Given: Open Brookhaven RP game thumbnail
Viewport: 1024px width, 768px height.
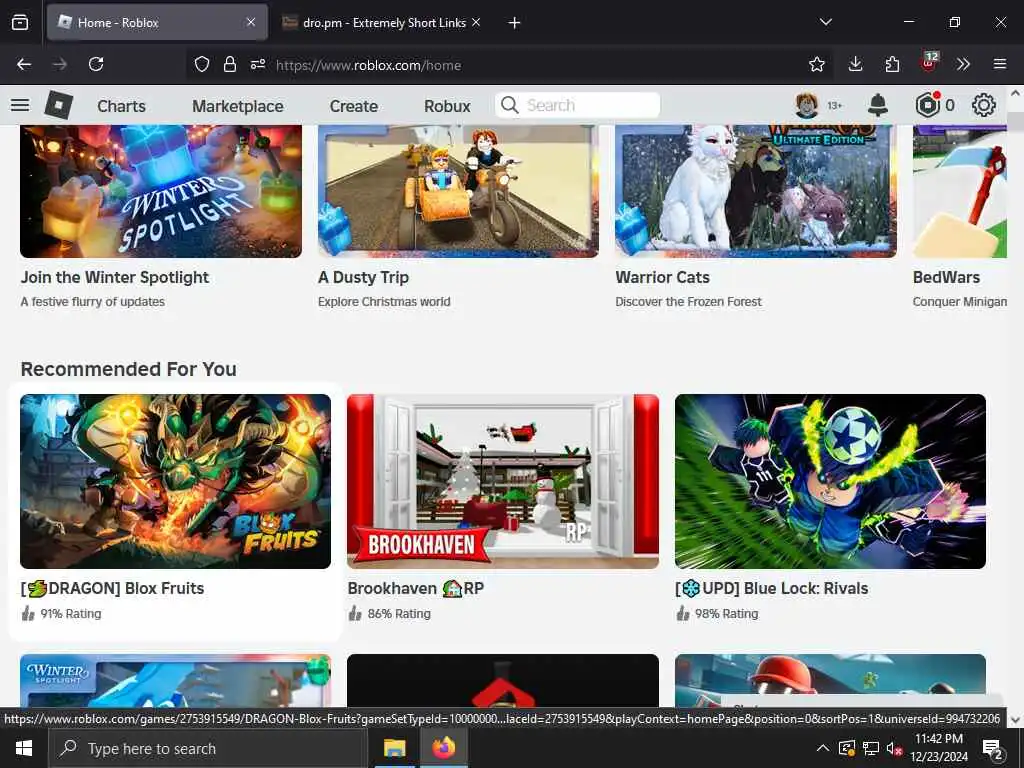Looking at the screenshot, I should tap(503, 481).
